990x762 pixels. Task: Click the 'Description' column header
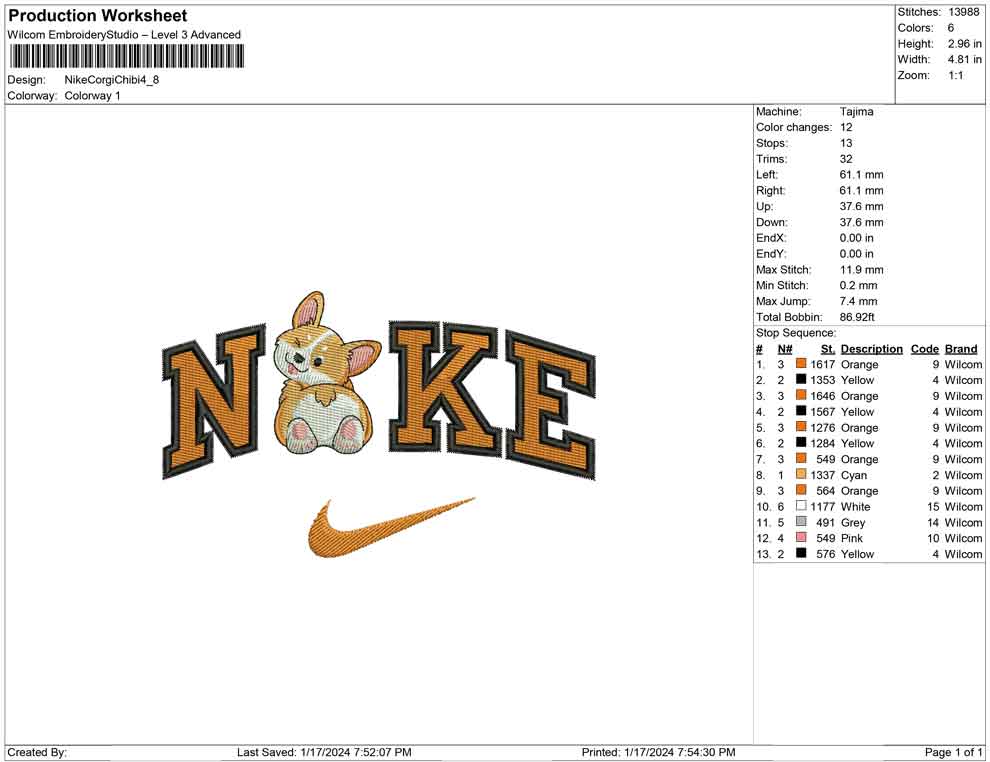pos(872,348)
